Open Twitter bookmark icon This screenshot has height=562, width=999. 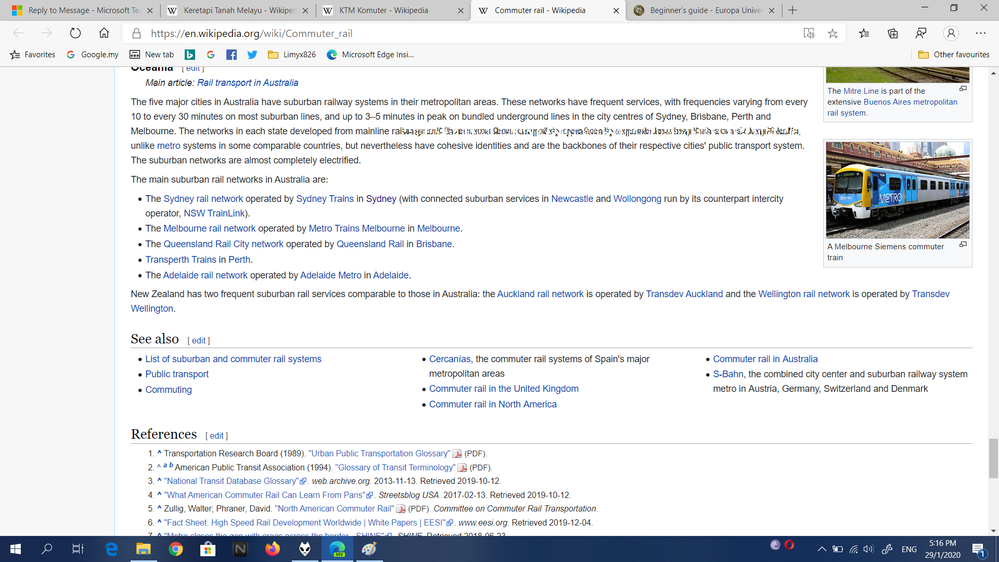click(252, 55)
